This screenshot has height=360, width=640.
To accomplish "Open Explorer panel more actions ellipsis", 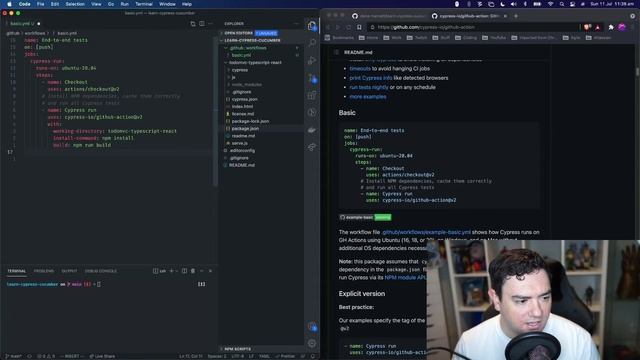I will (296, 24).
